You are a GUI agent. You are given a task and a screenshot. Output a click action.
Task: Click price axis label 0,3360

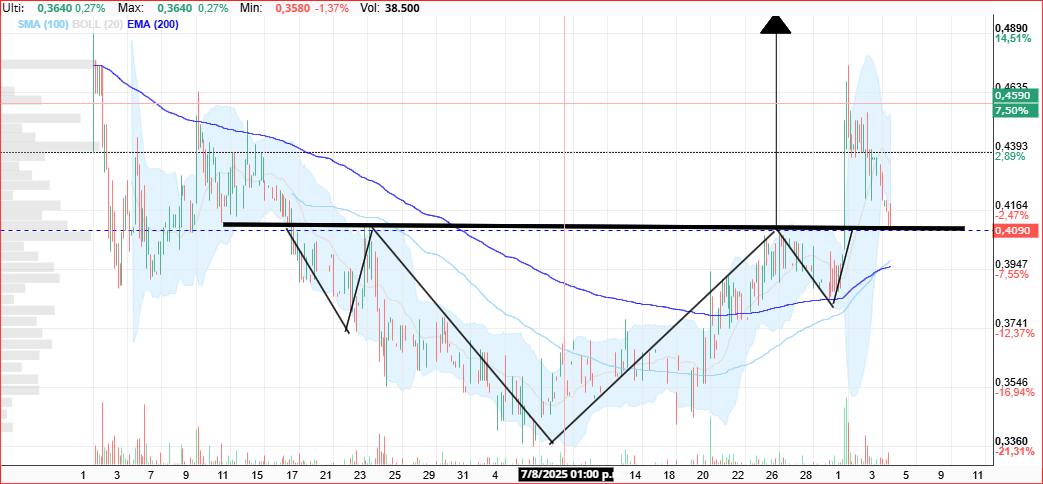[x=1011, y=441]
